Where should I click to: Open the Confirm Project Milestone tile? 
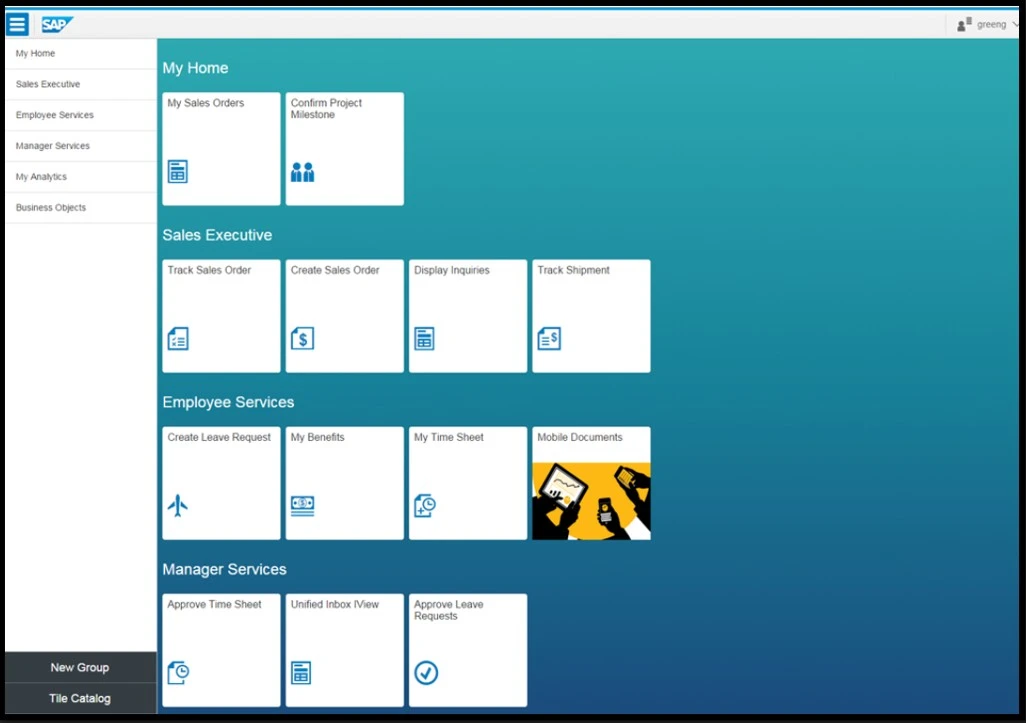pyautogui.click(x=344, y=148)
